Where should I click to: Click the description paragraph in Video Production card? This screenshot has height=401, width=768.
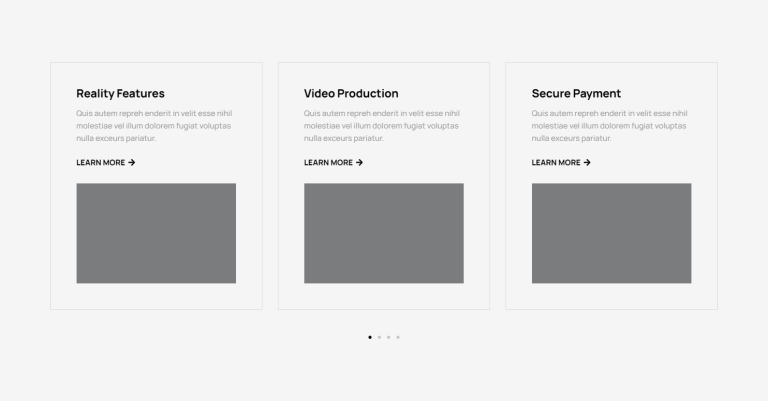click(382, 126)
